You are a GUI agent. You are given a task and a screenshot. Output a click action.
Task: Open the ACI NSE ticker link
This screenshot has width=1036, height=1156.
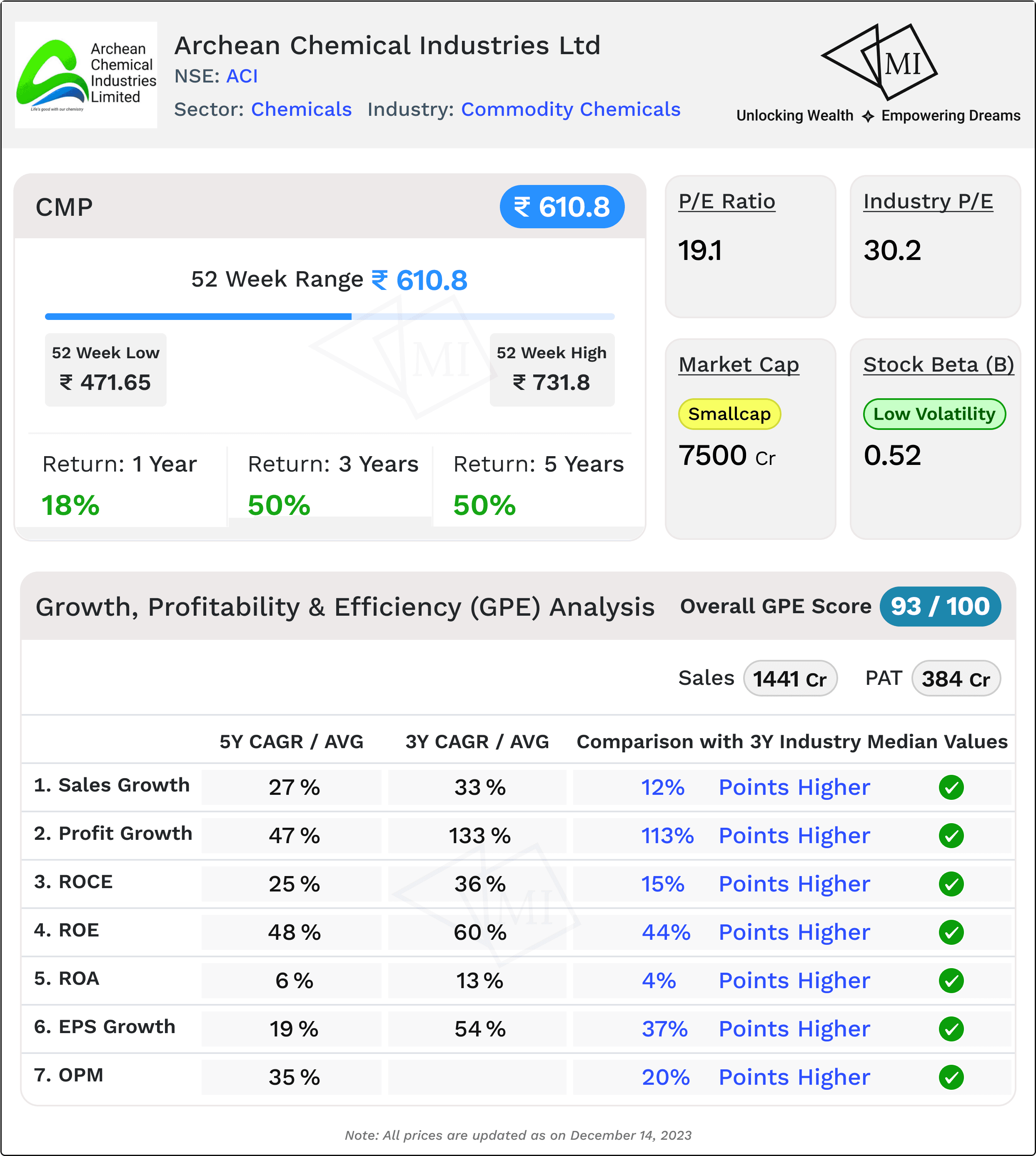(x=242, y=76)
